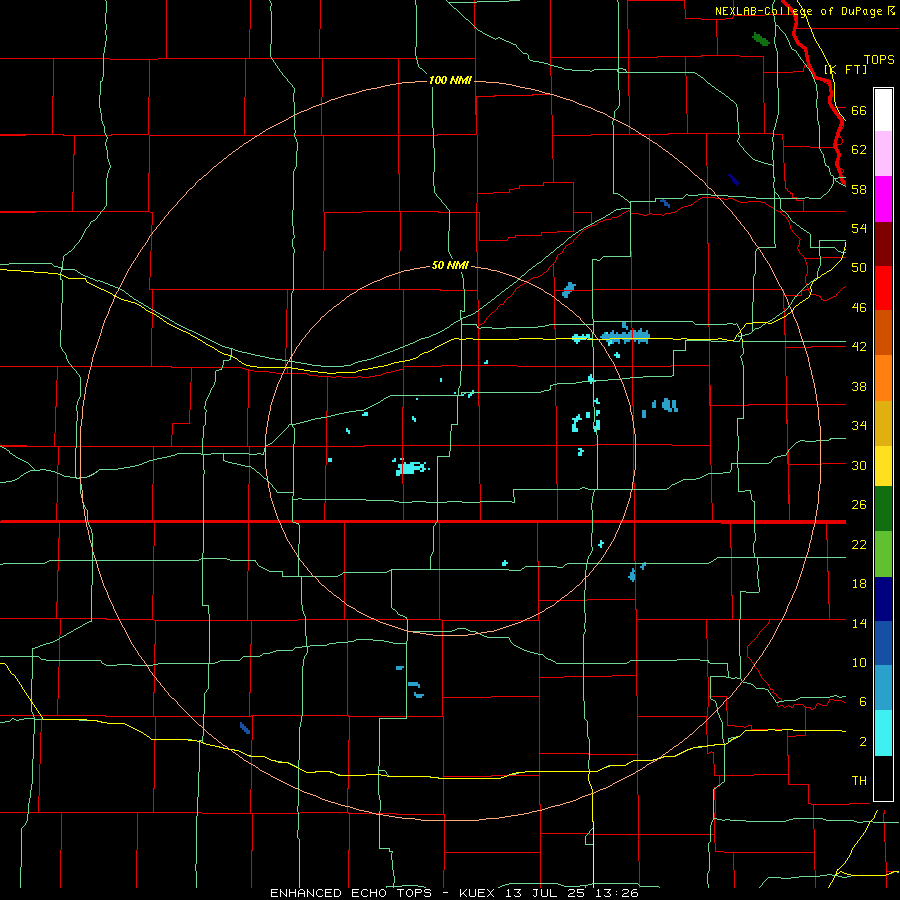900x900 pixels.
Task: Click the light green legend swatch
Action: coord(883,554)
